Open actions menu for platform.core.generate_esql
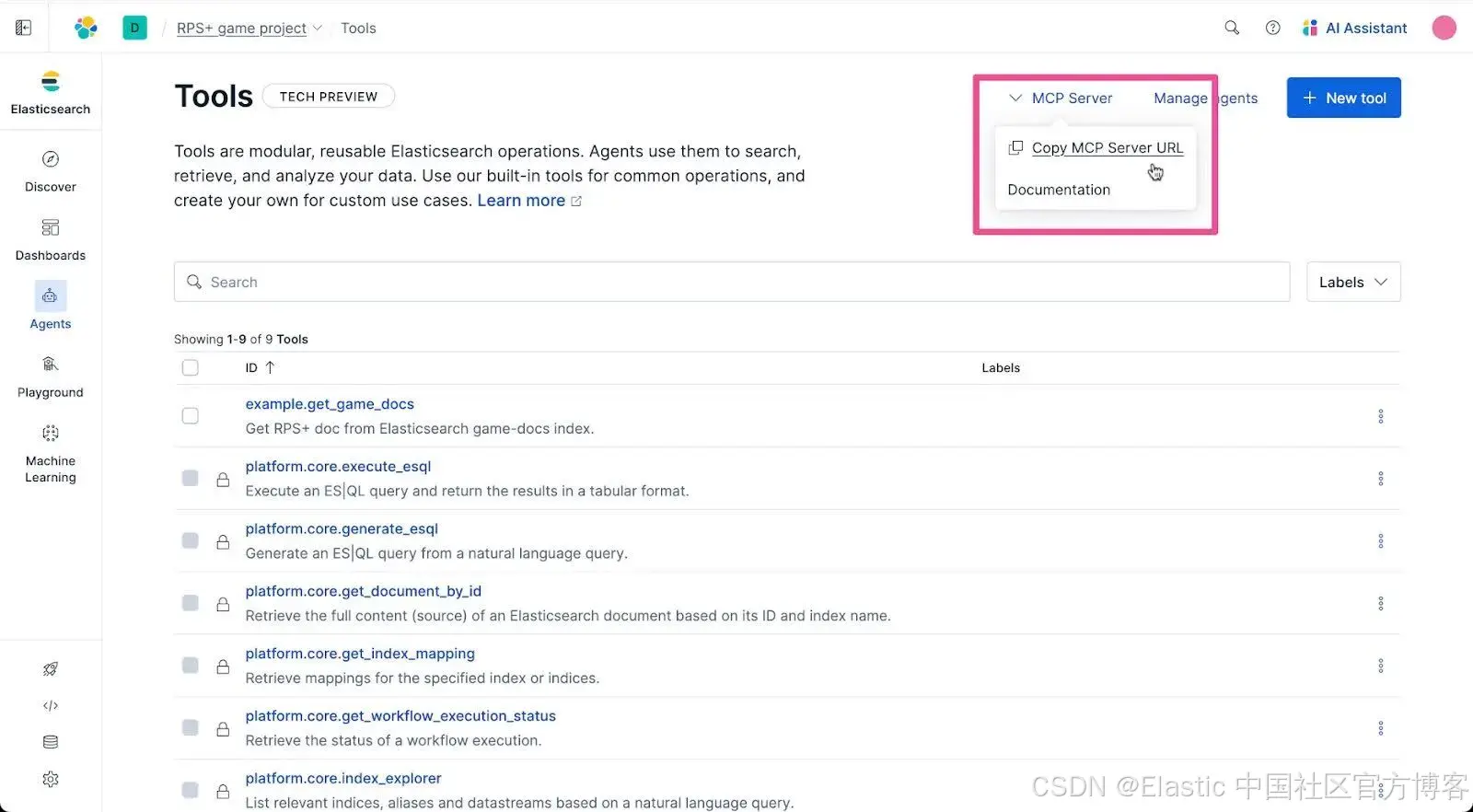Image resolution: width=1473 pixels, height=812 pixels. pos(1380,541)
